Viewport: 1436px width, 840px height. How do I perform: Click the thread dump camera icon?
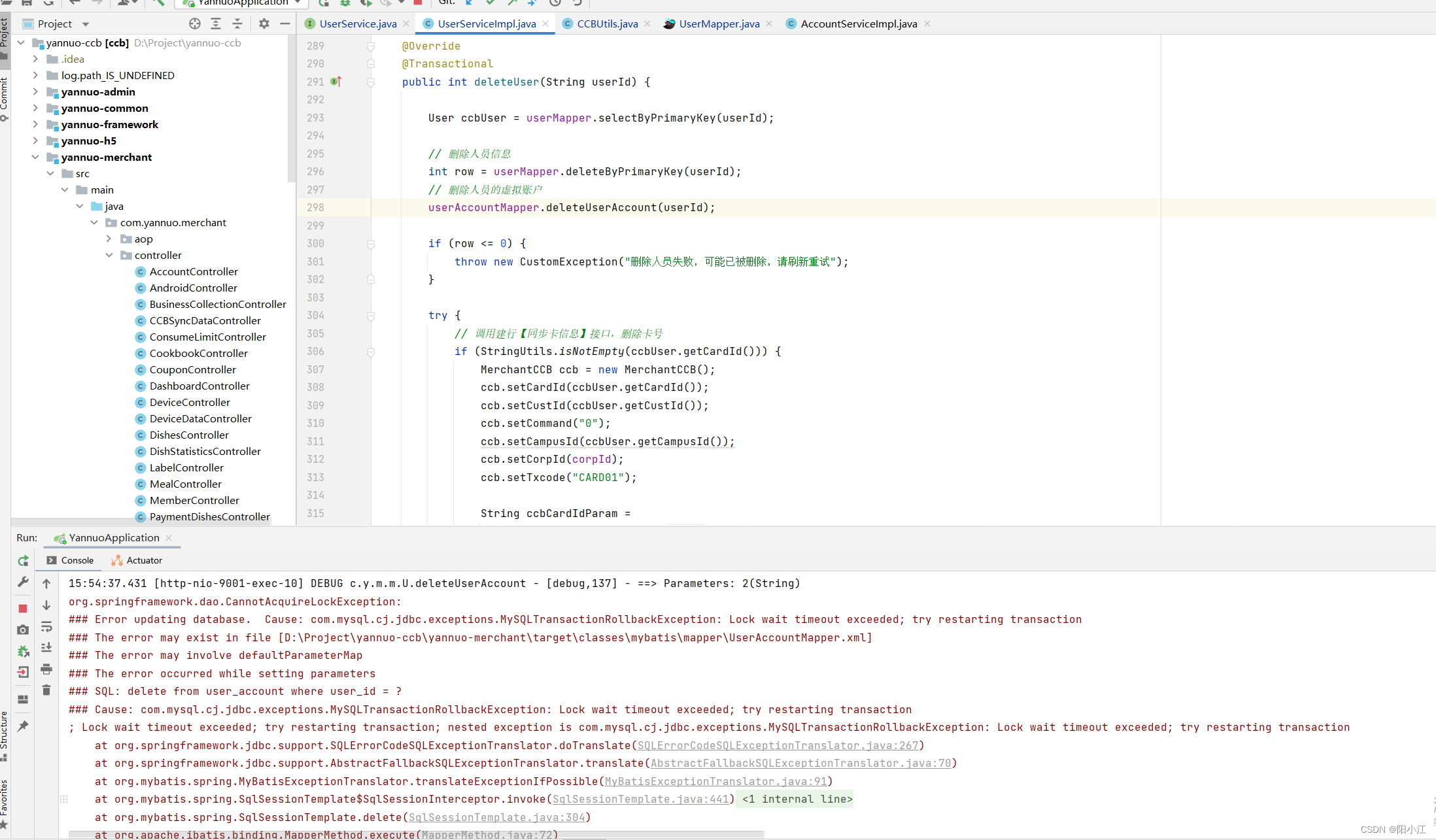click(x=23, y=630)
